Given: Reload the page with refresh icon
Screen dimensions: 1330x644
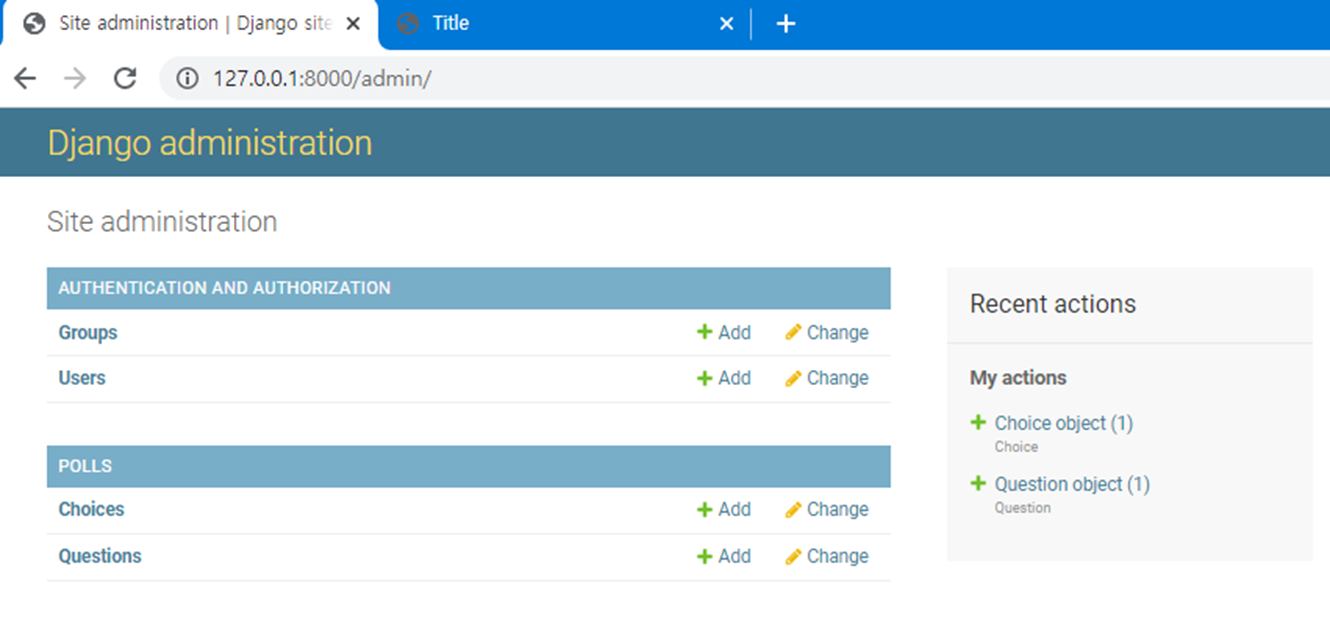Looking at the screenshot, I should click(x=125, y=78).
